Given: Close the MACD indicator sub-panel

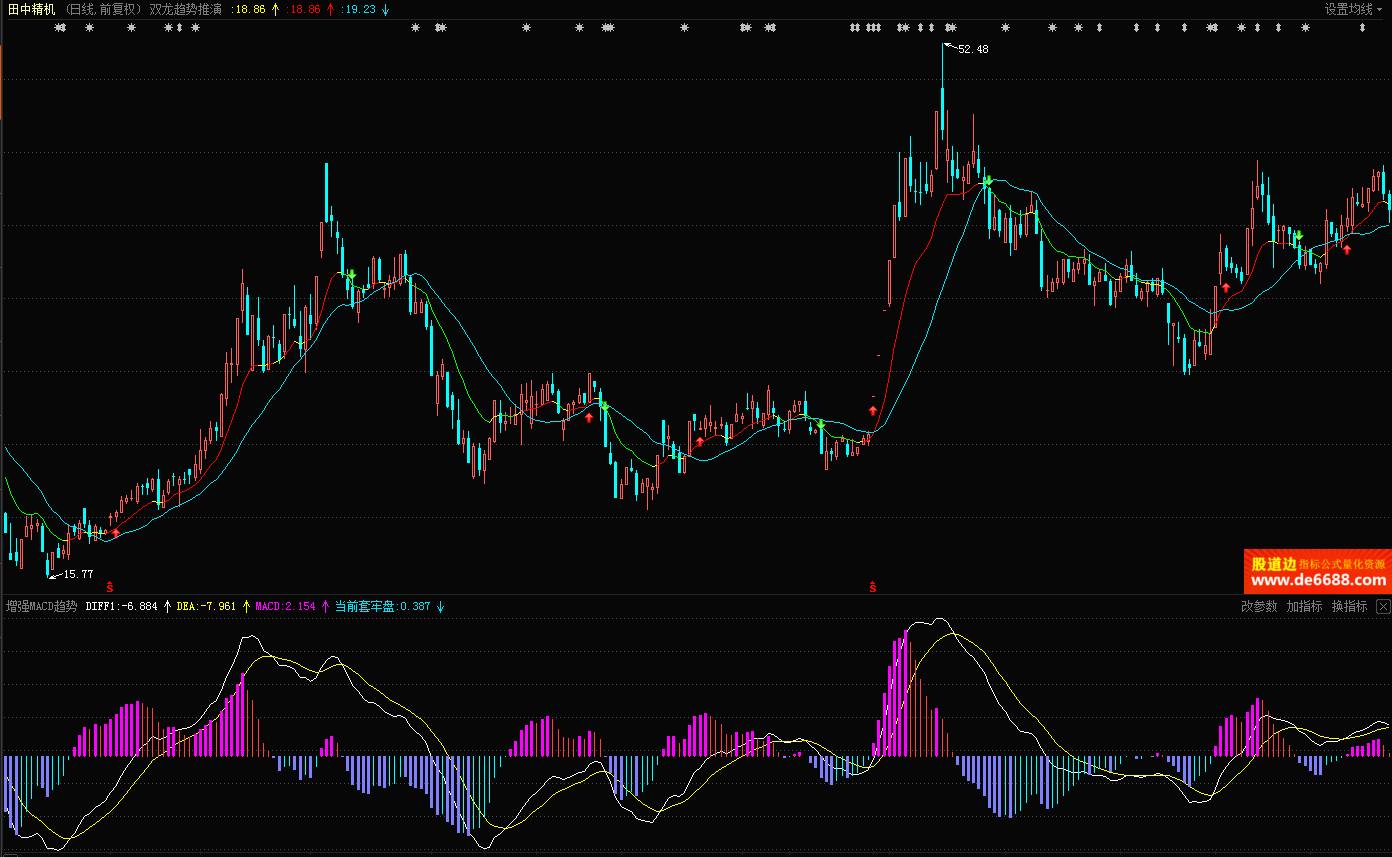Looking at the screenshot, I should click(1383, 606).
